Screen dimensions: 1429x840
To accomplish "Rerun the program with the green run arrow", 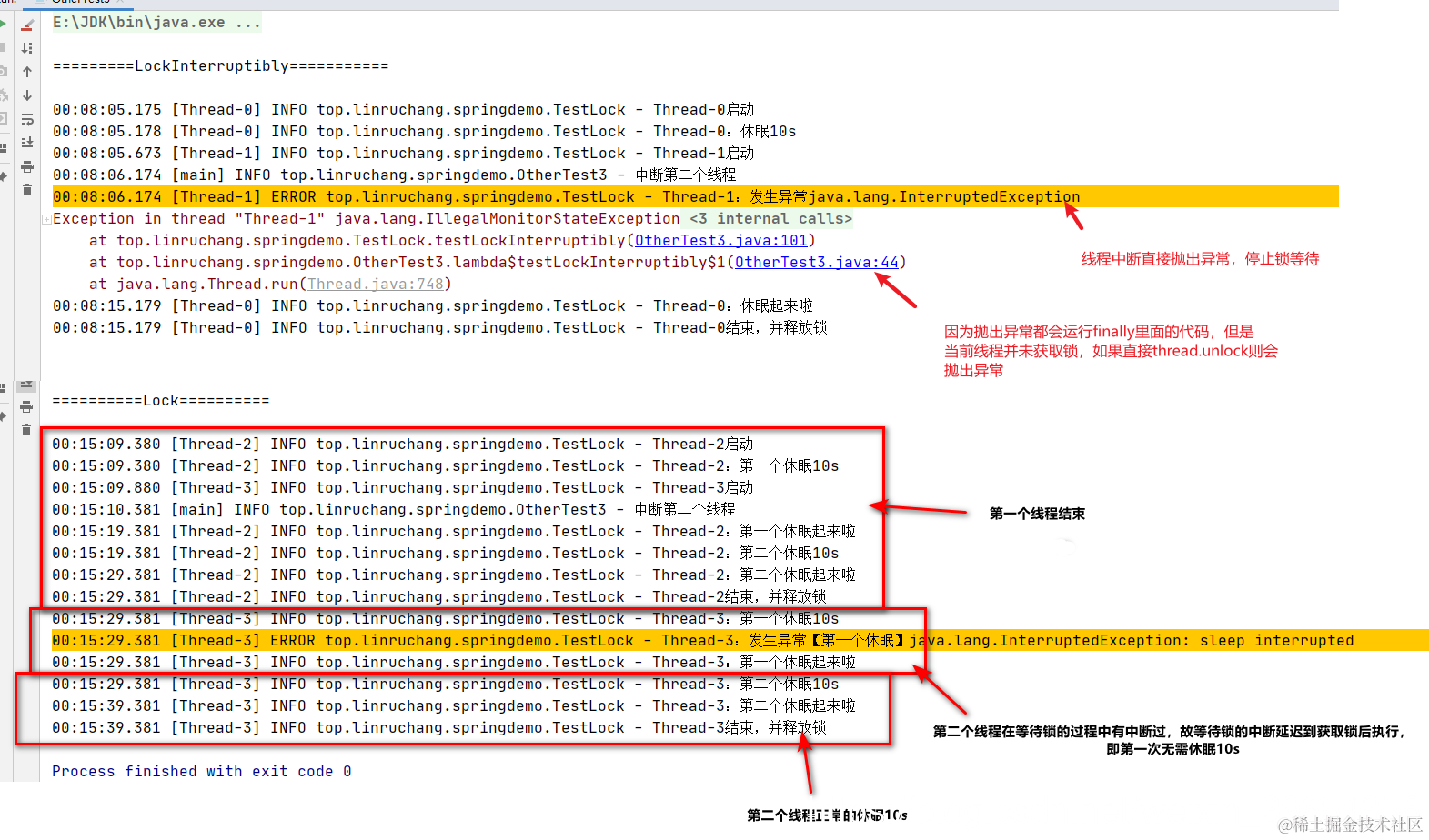I will tap(4, 24).
